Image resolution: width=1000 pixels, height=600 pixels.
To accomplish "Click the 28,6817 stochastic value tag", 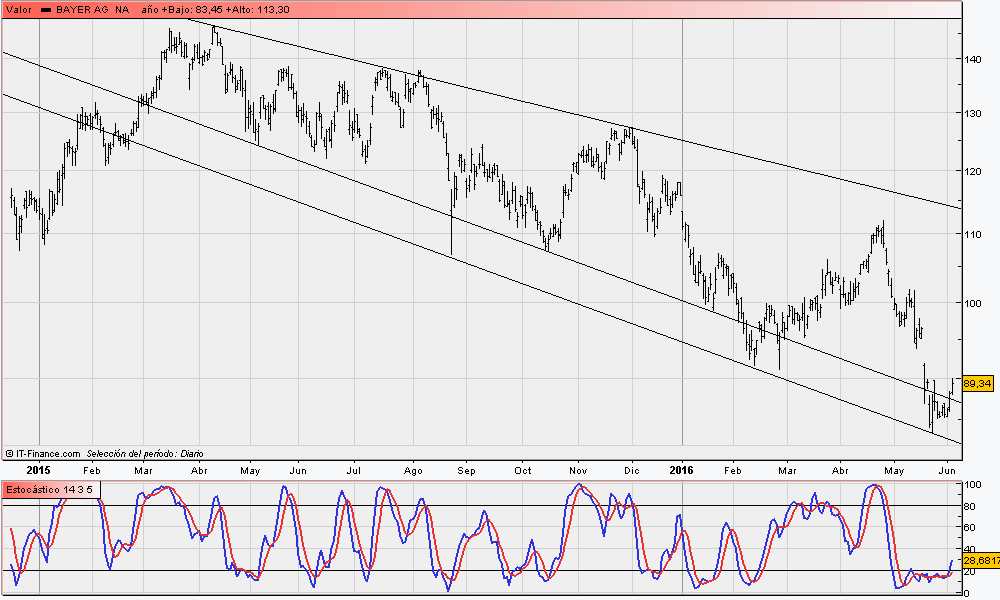I will [x=980, y=562].
